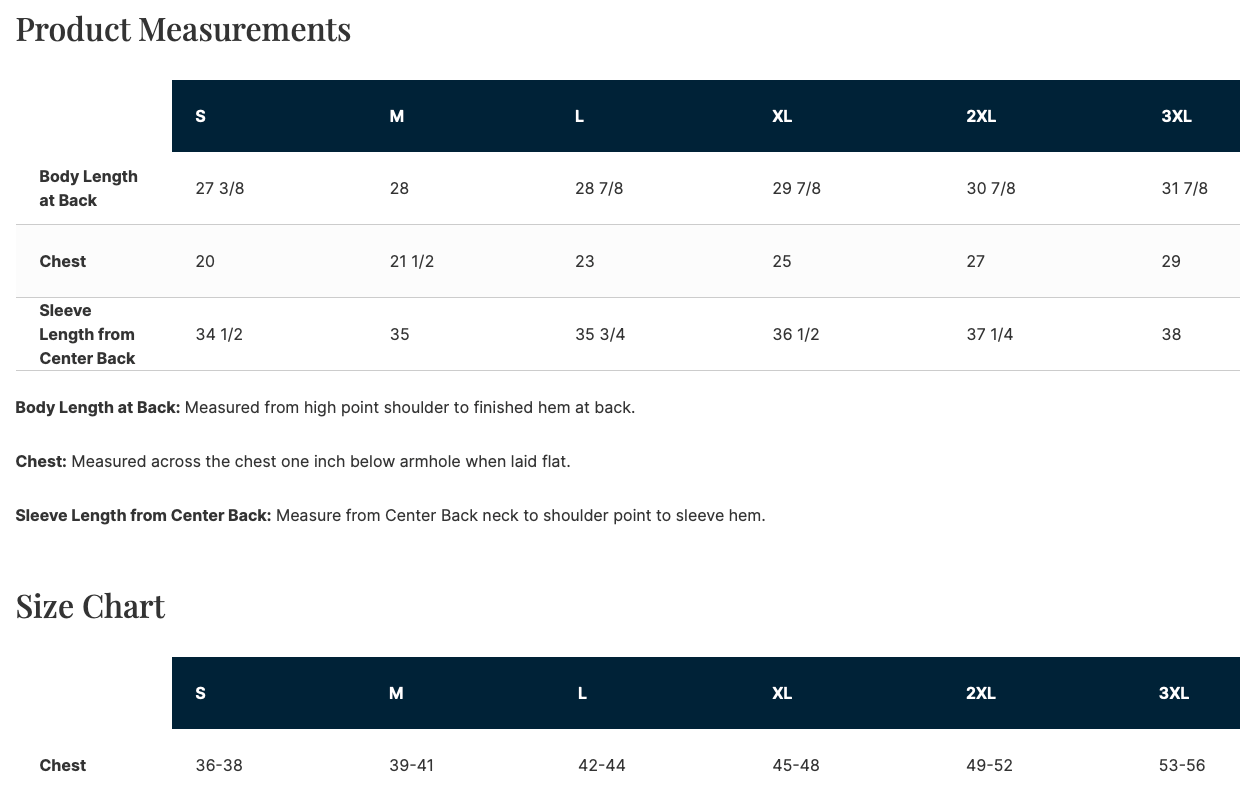Viewport: 1240px width, 797px height.
Task: Click the Size Chart heading
Action: [90, 606]
